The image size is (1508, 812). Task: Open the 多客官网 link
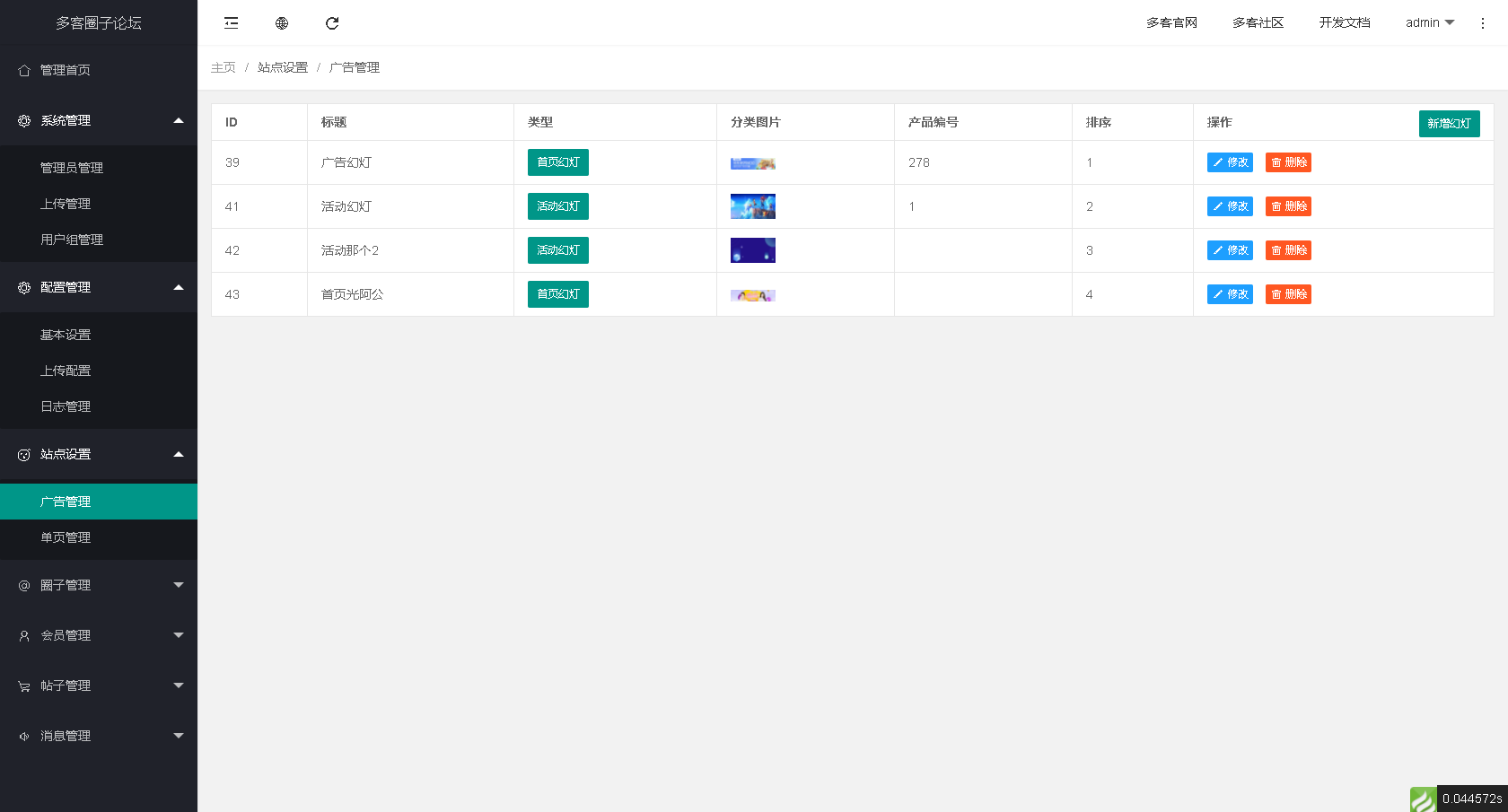(x=1171, y=22)
